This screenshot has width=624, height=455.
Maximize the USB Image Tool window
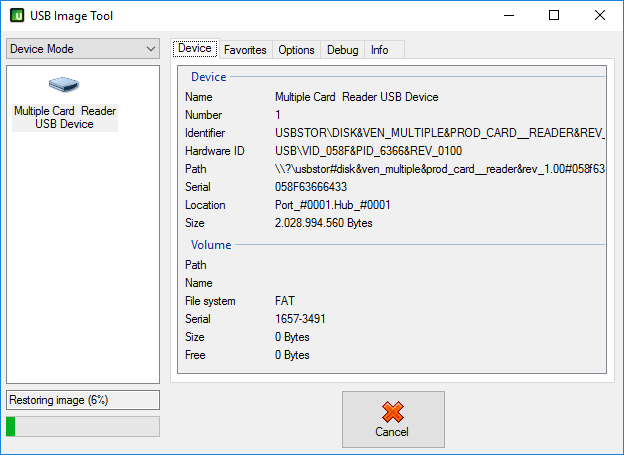[554, 16]
